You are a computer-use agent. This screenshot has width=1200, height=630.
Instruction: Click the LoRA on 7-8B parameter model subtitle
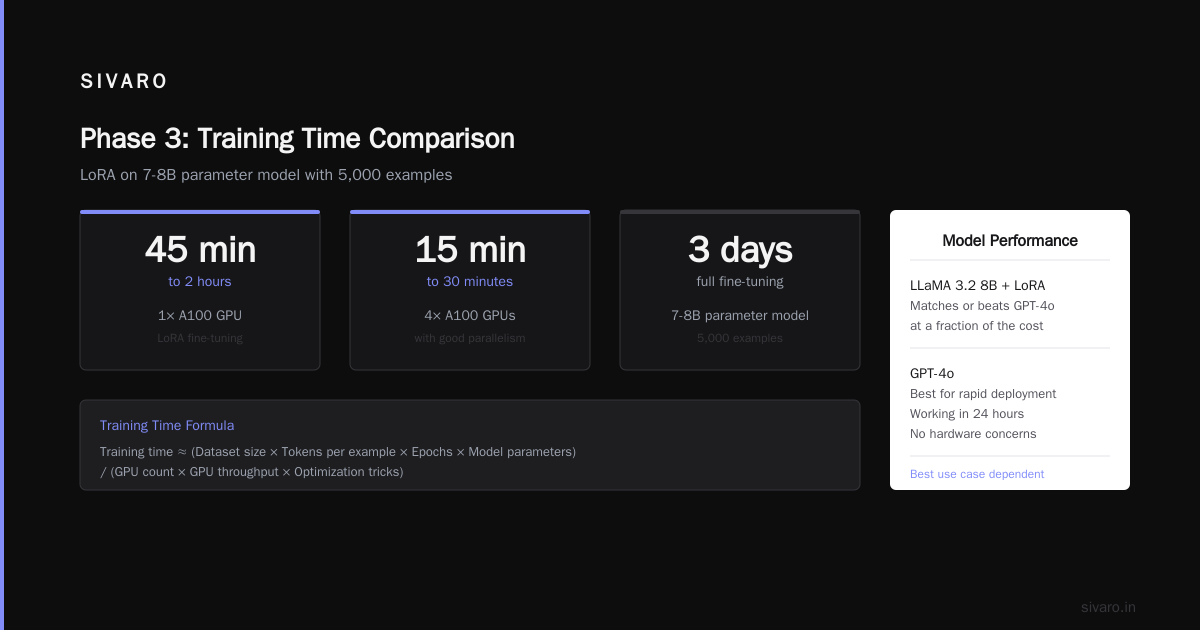coord(266,175)
